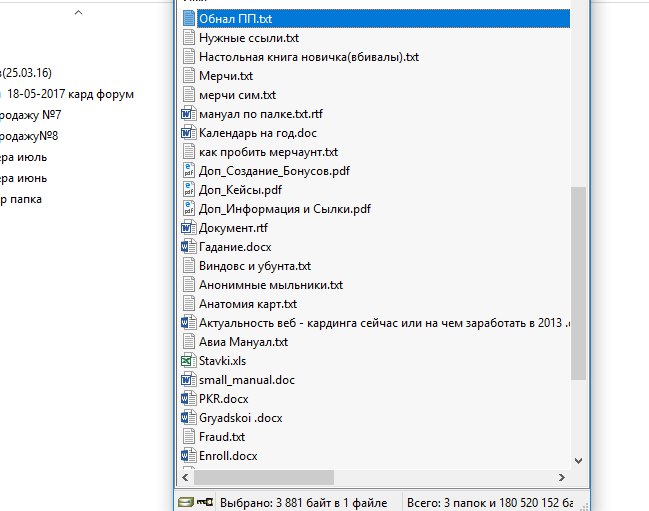The width and height of the screenshot is (649, 511).
Task: Click the Word icon of small_manual.doc
Action: (x=187, y=380)
